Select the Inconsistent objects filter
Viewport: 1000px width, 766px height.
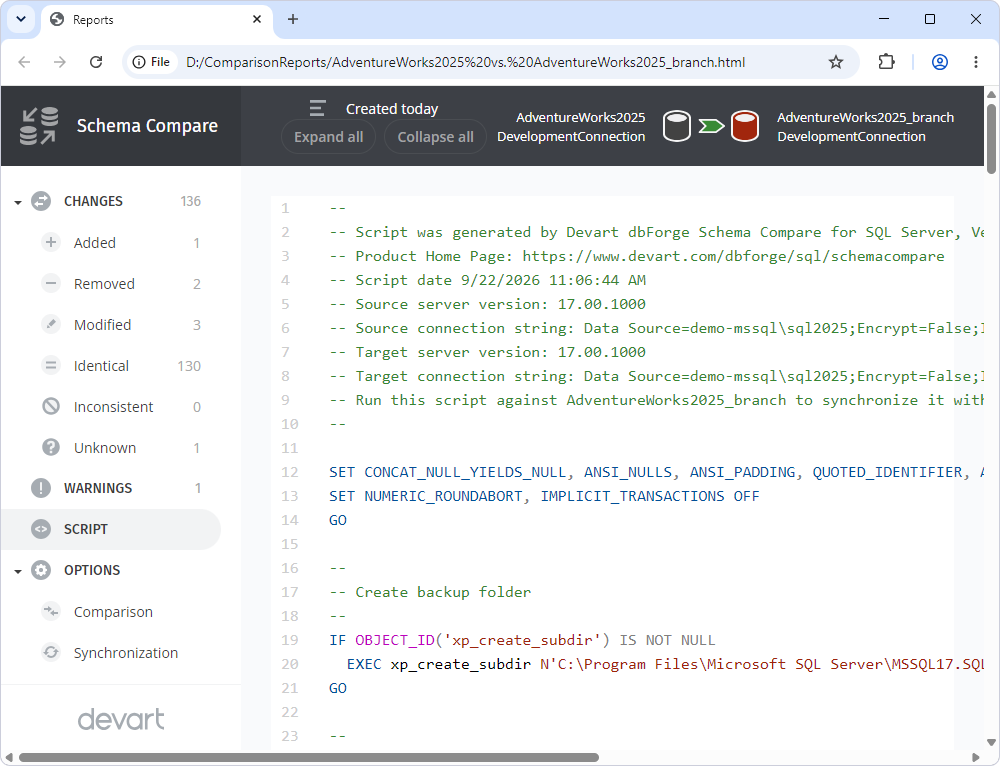click(x=121, y=407)
